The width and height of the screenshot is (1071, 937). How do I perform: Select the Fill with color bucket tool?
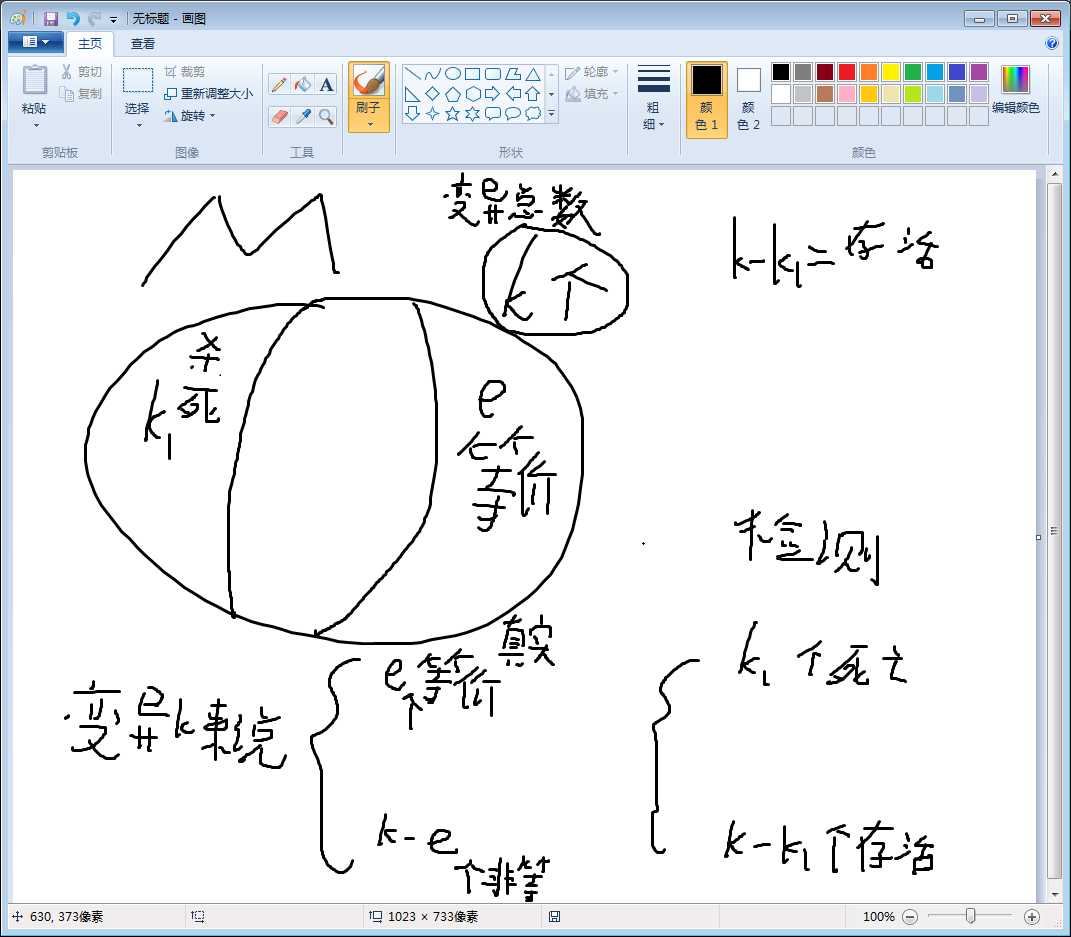point(303,85)
